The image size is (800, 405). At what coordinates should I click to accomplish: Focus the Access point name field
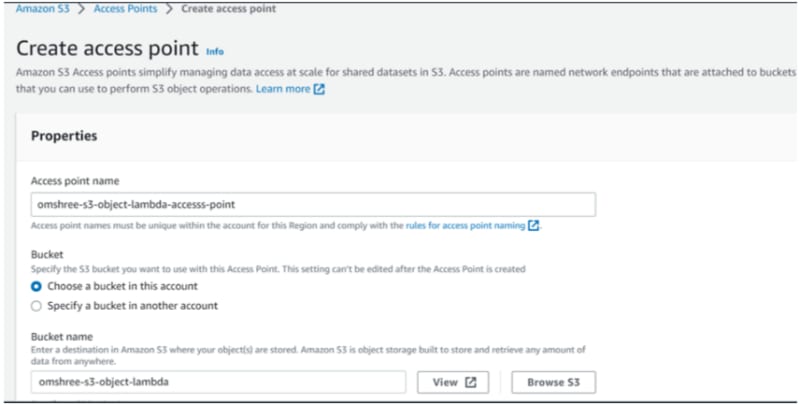pyautogui.click(x=313, y=205)
